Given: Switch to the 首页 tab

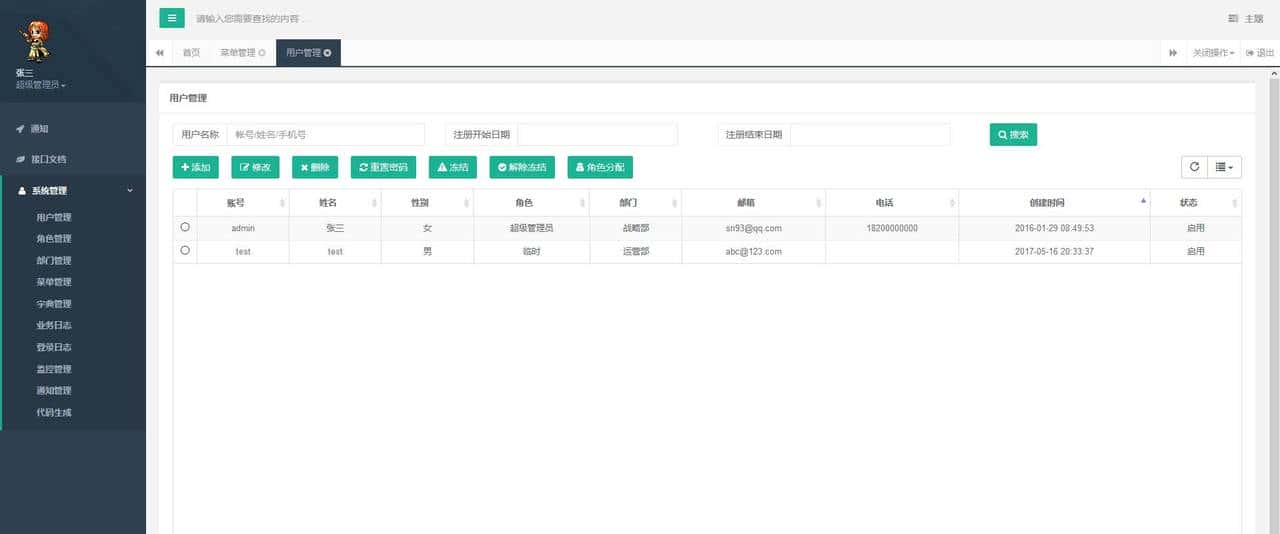Looking at the screenshot, I should coord(190,53).
